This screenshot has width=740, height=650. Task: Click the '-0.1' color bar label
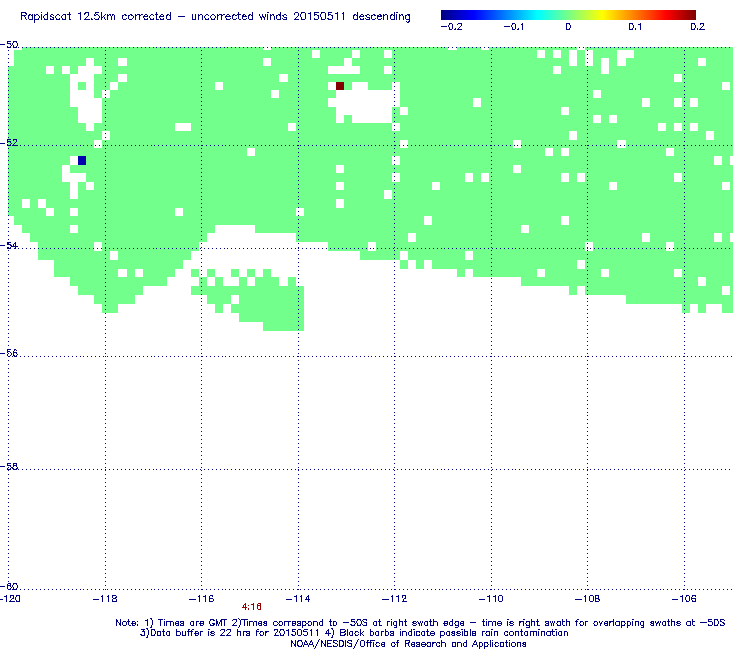[x=514, y=27]
